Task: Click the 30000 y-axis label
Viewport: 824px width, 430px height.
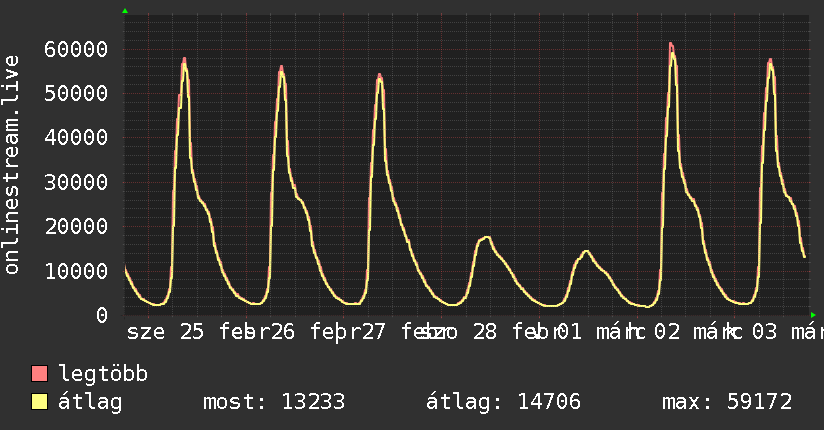Action: pyautogui.click(x=76, y=182)
